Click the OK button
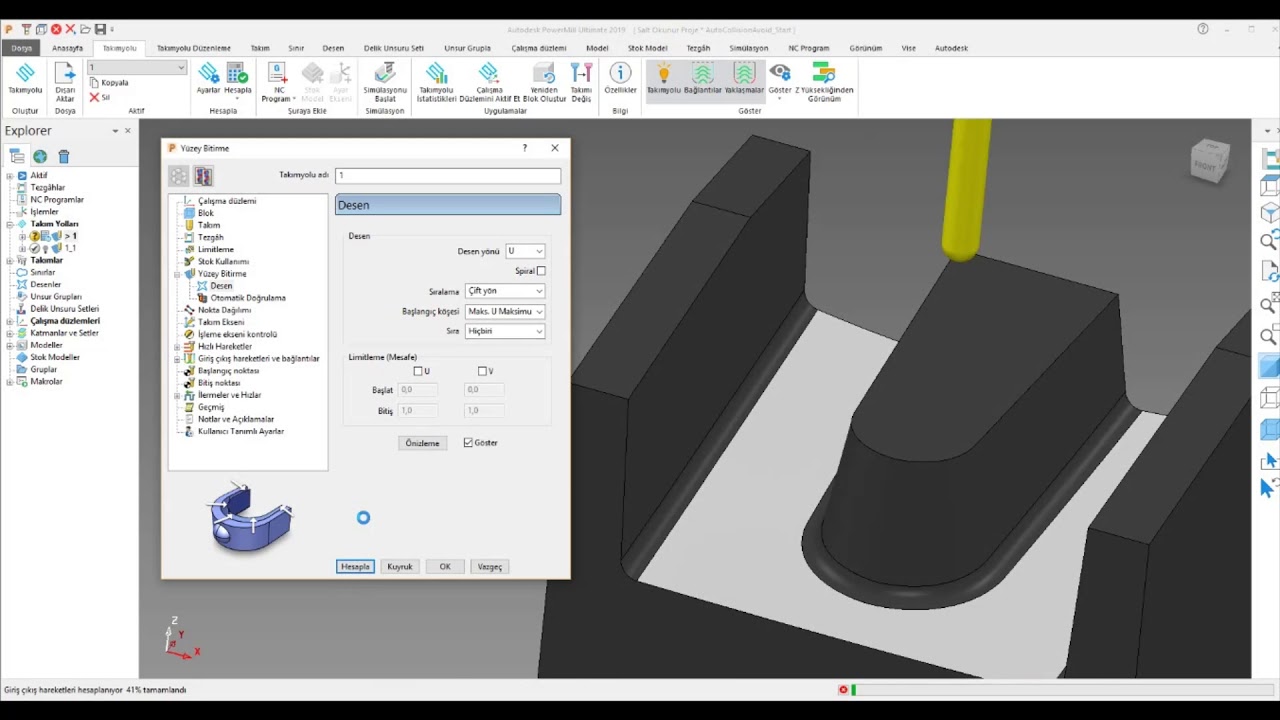The width and height of the screenshot is (1280, 720). click(445, 567)
